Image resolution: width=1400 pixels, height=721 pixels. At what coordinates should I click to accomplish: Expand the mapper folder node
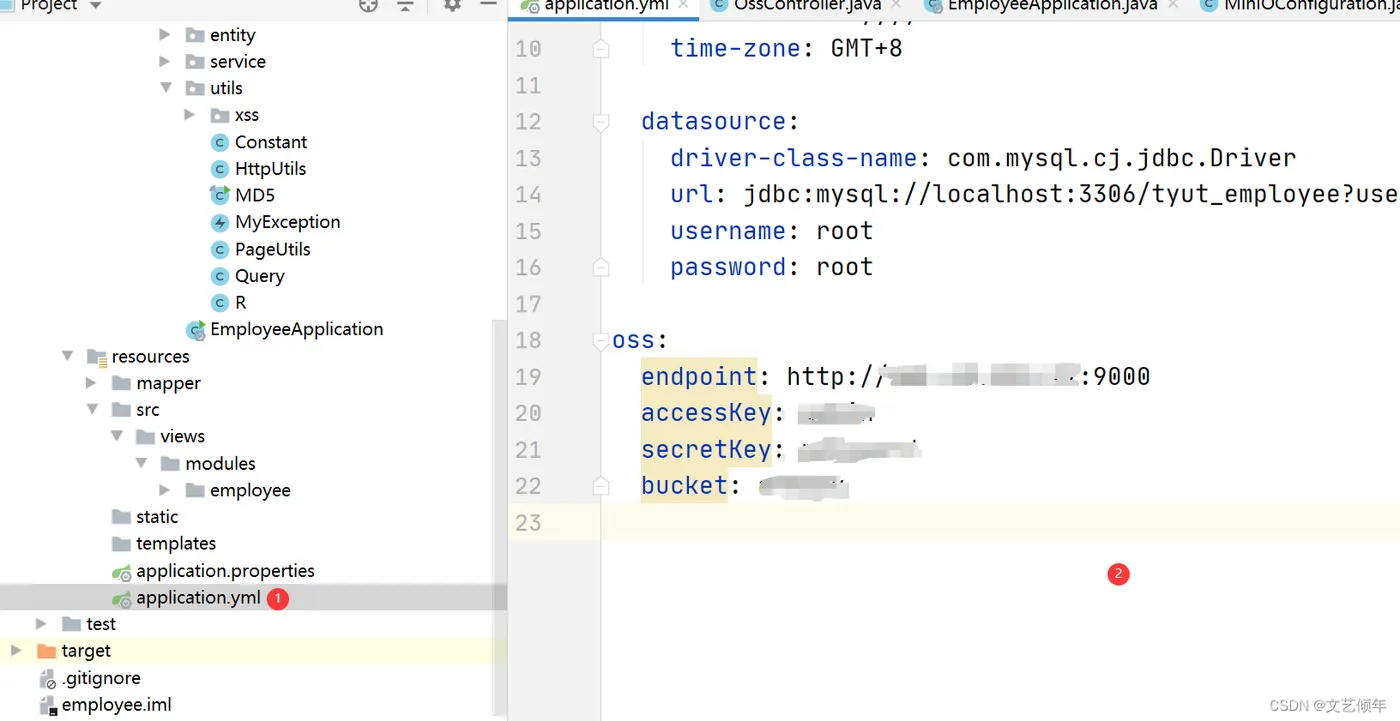[91, 383]
